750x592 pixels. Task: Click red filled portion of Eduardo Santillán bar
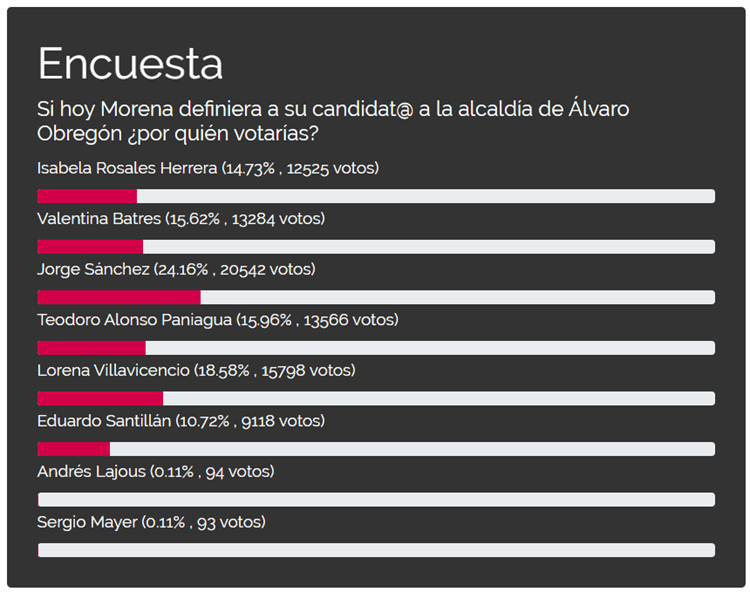(x=73, y=449)
